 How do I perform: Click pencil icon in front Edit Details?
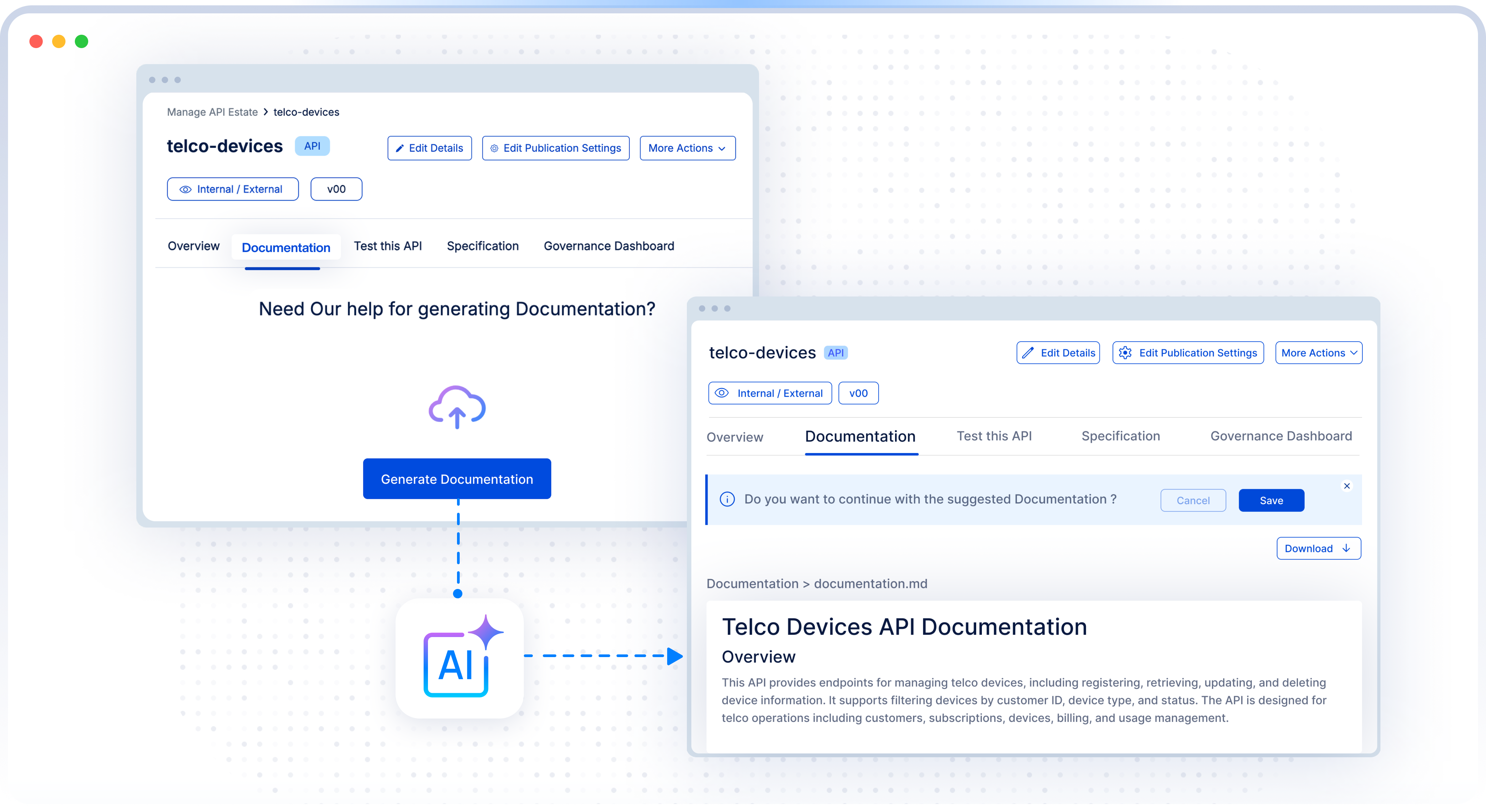[1027, 353]
